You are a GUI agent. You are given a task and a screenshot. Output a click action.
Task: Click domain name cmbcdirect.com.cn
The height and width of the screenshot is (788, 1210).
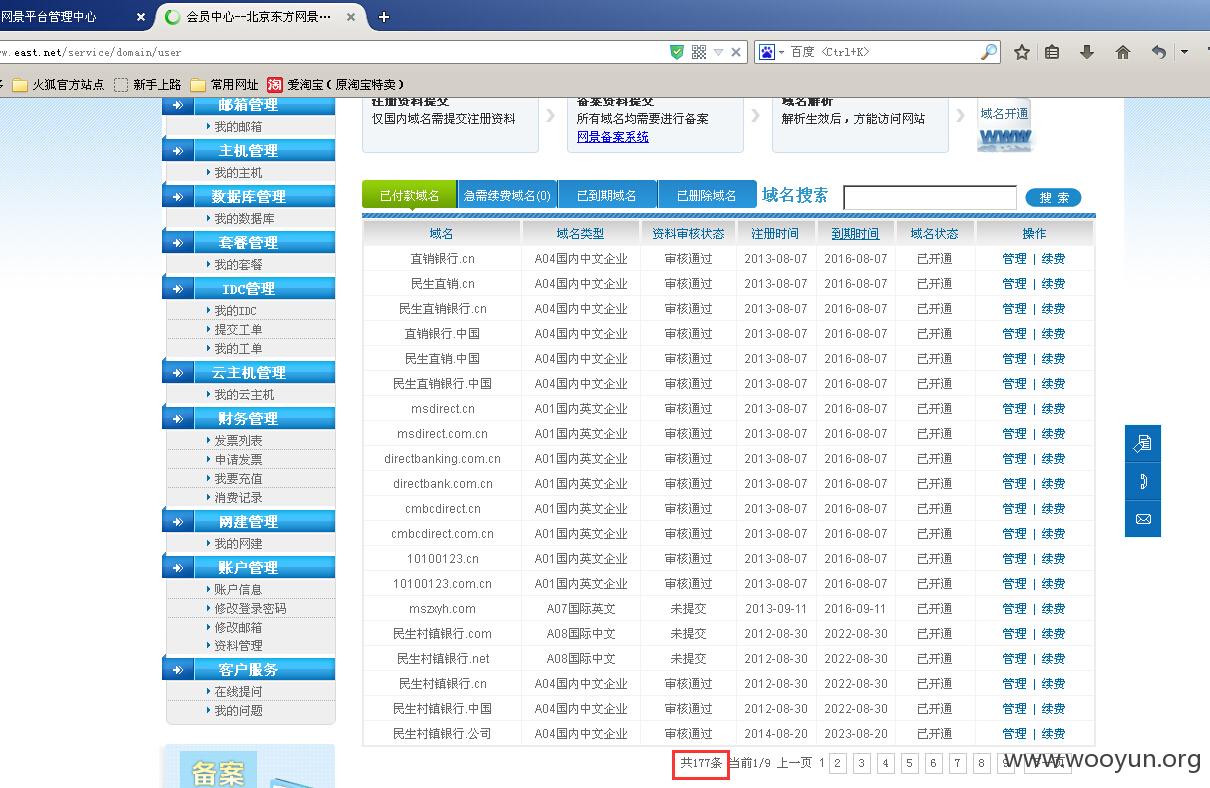[442, 534]
